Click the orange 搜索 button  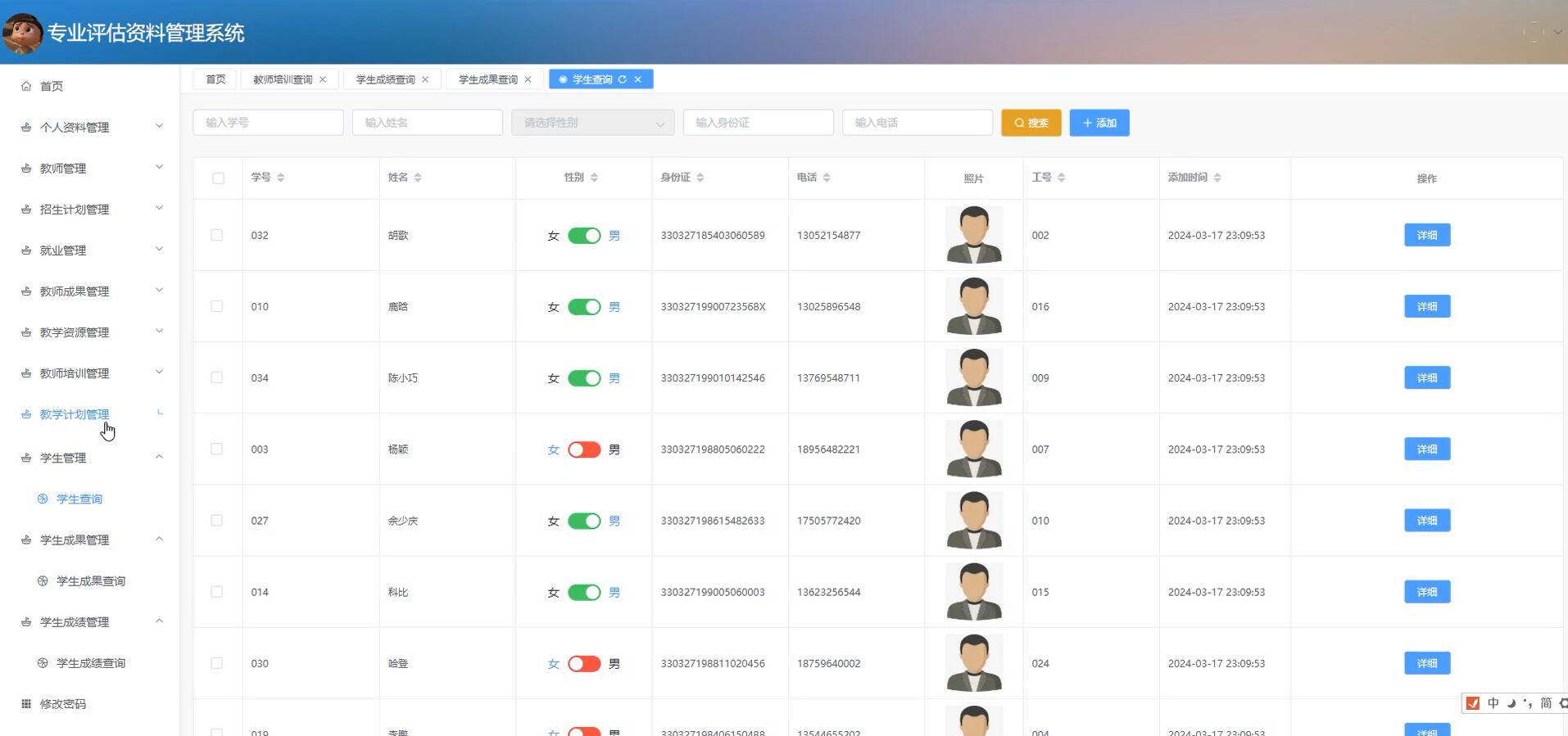(1031, 123)
